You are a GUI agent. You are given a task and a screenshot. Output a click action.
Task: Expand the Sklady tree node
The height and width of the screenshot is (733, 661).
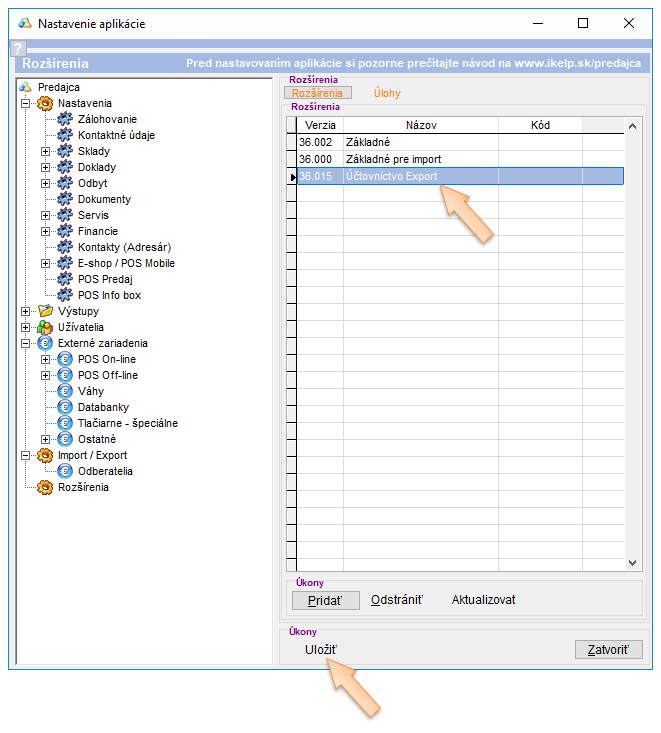[x=46, y=151]
